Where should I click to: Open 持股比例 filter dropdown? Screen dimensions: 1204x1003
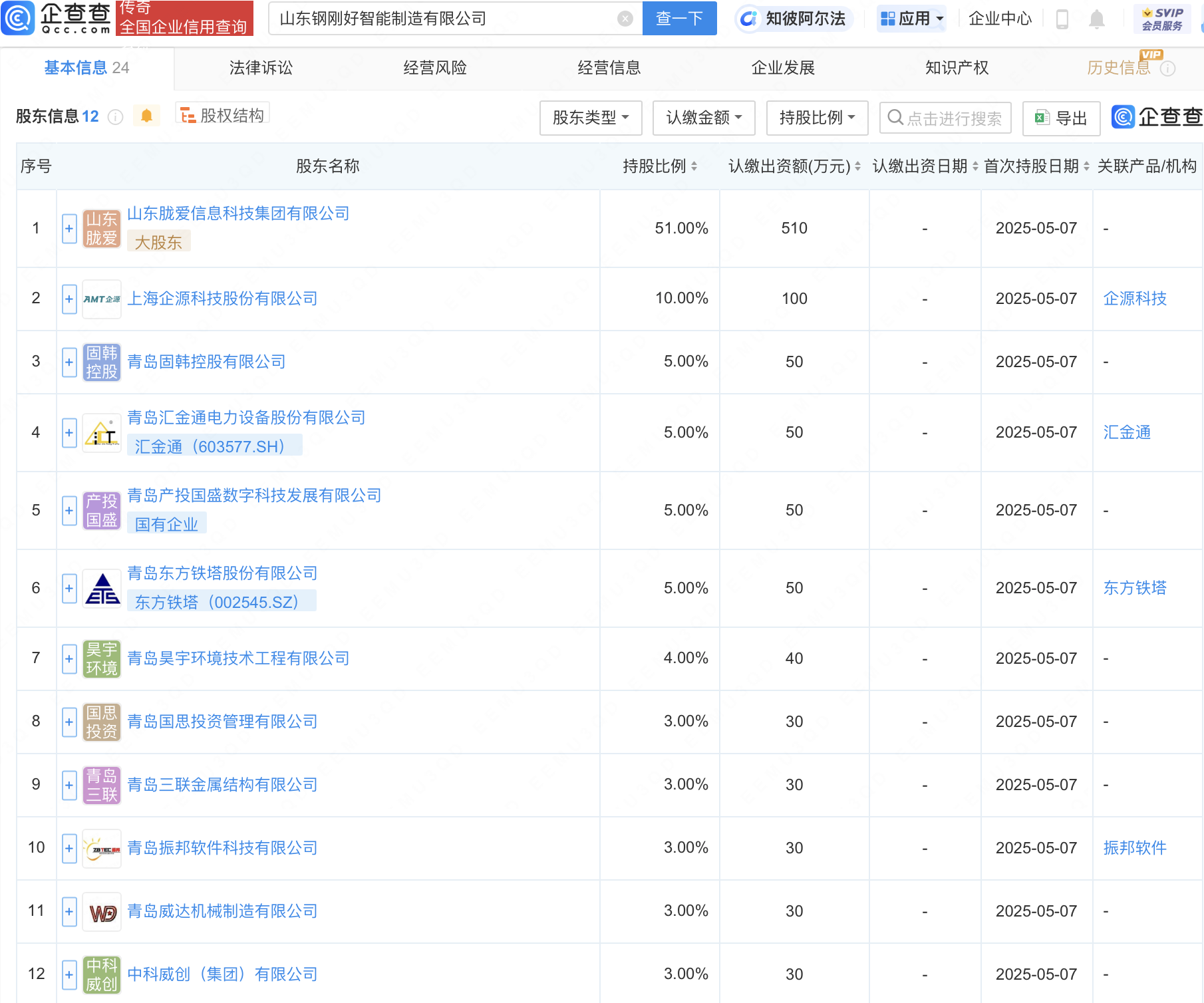pyautogui.click(x=817, y=118)
